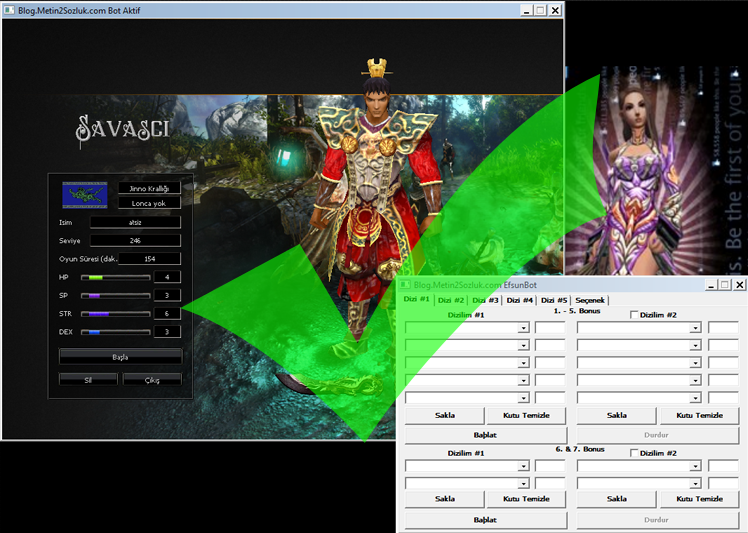Click value field beside first Dizilim #2 dropdown, 1.-5. Bonus
Image resolution: width=748 pixels, height=533 pixels.
[x=723, y=327]
